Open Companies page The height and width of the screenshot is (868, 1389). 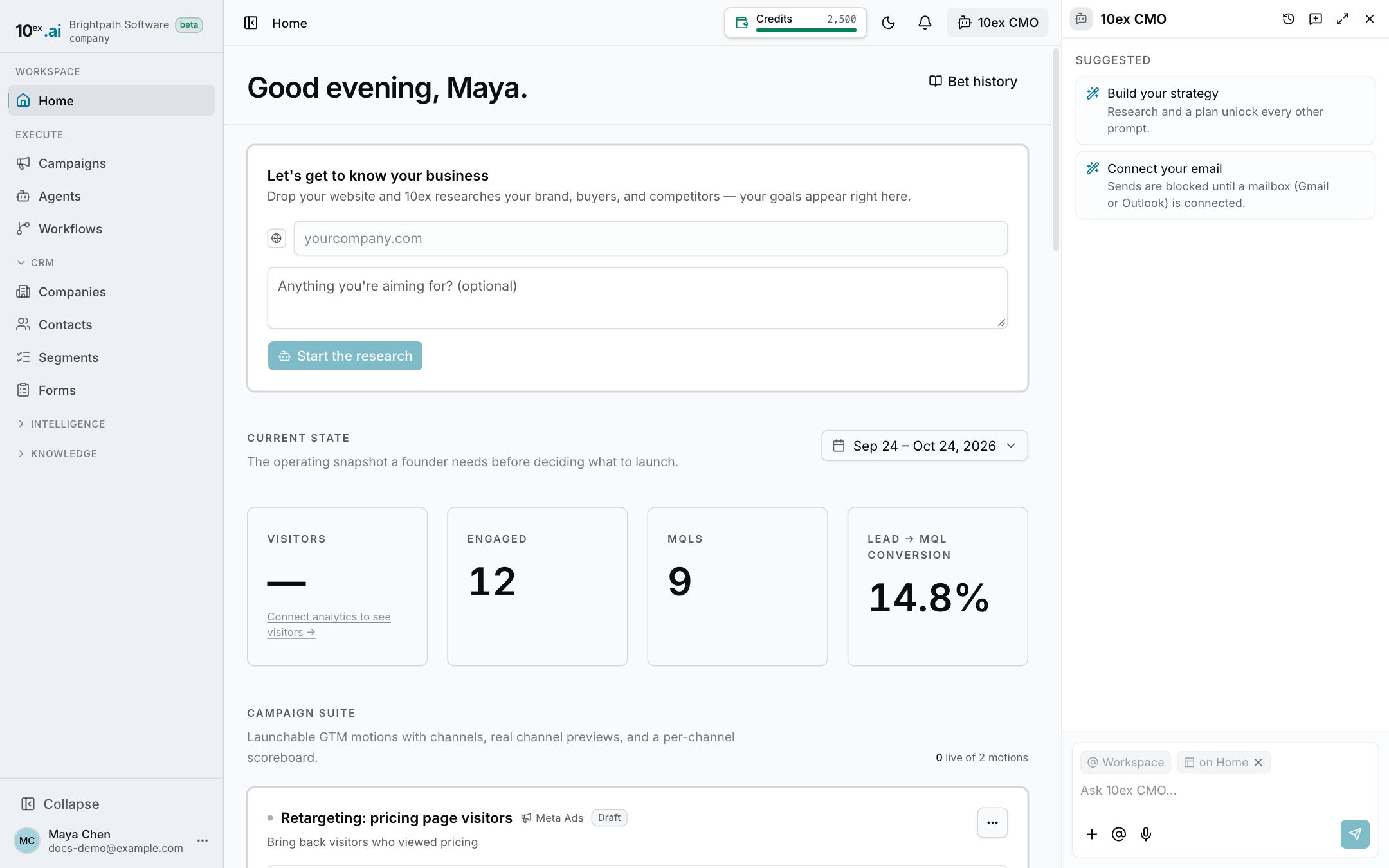coord(111,292)
